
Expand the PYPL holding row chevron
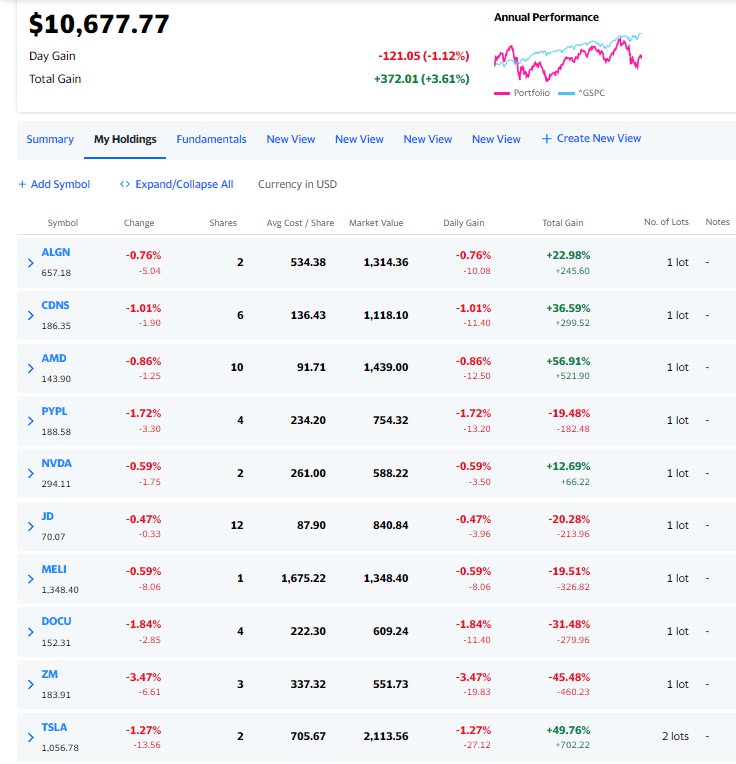31,421
